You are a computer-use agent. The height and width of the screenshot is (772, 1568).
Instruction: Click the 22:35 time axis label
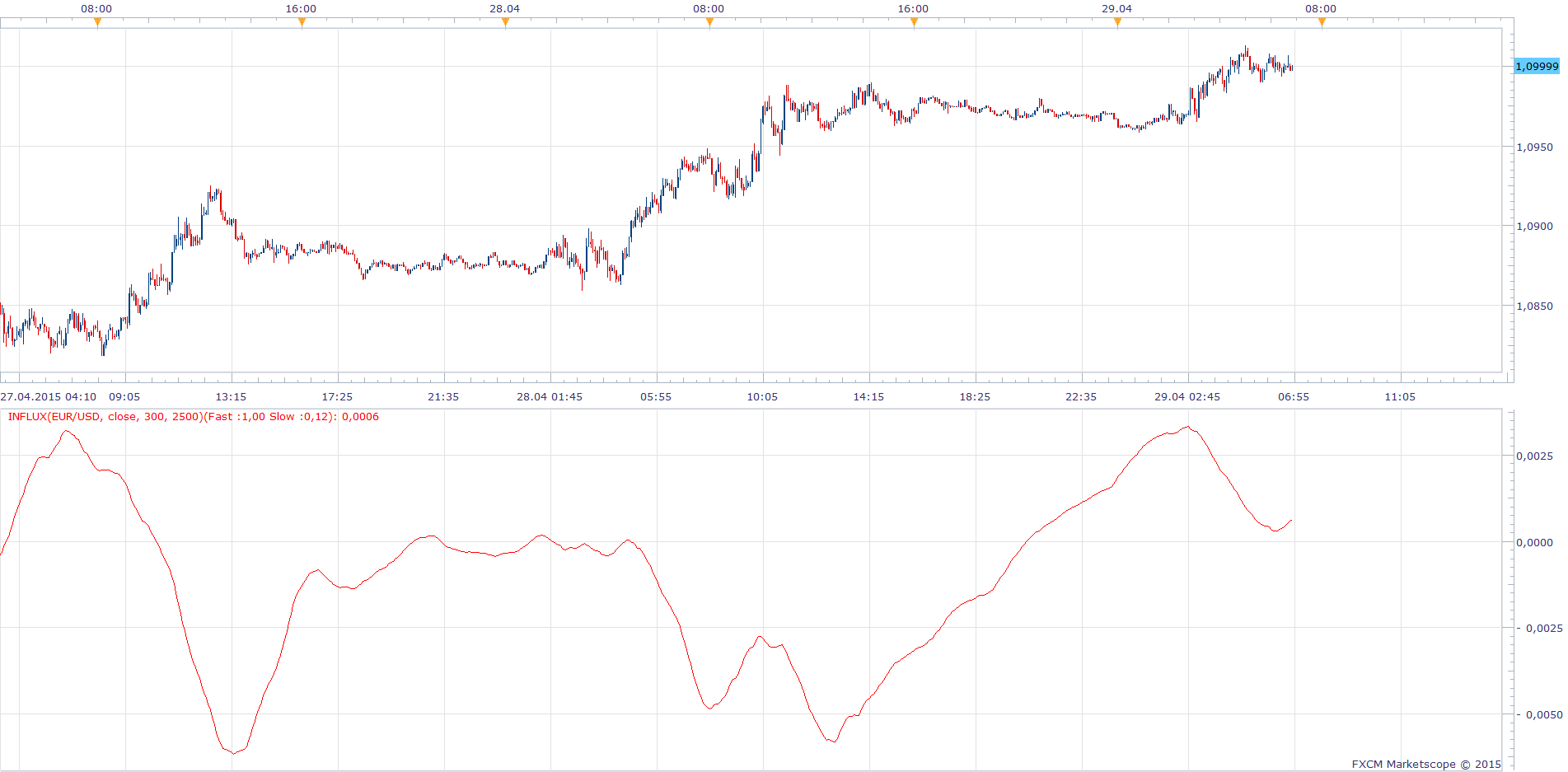pyautogui.click(x=1081, y=397)
